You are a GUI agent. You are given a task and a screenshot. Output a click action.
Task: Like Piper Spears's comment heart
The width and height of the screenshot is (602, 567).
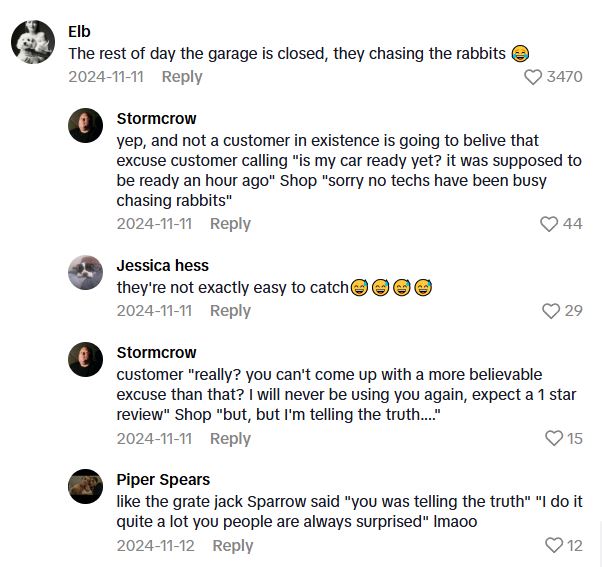(554, 545)
